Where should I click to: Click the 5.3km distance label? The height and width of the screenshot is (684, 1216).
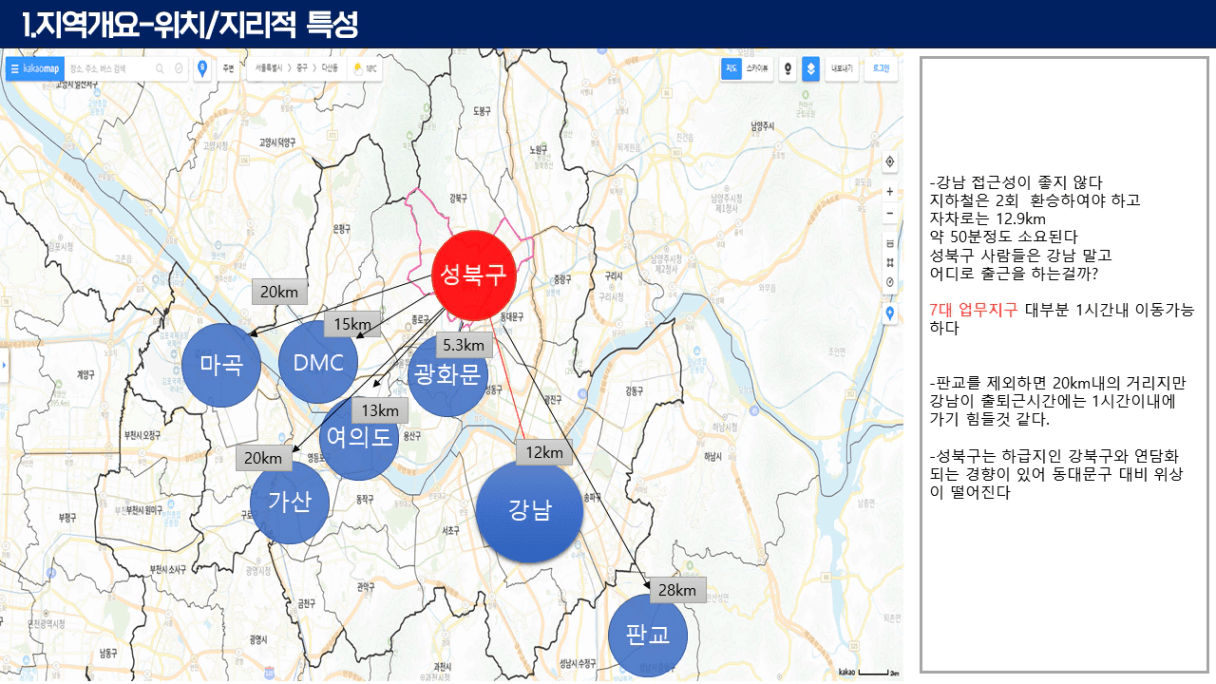463,346
